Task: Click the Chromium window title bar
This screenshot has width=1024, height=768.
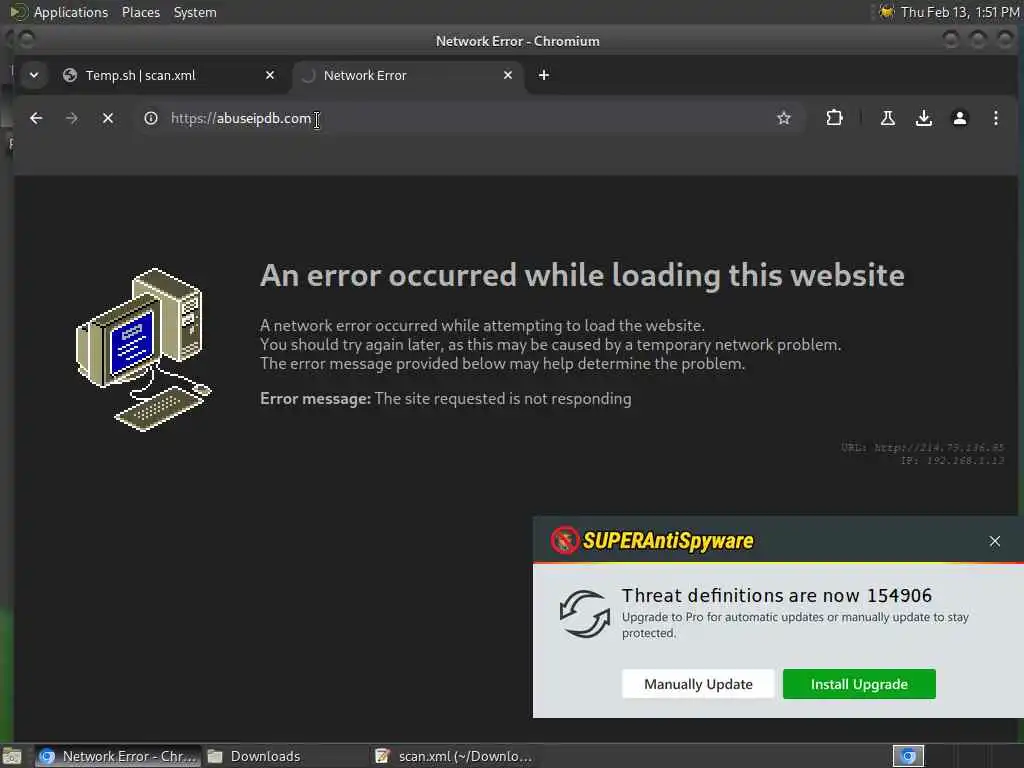Action: point(517,40)
